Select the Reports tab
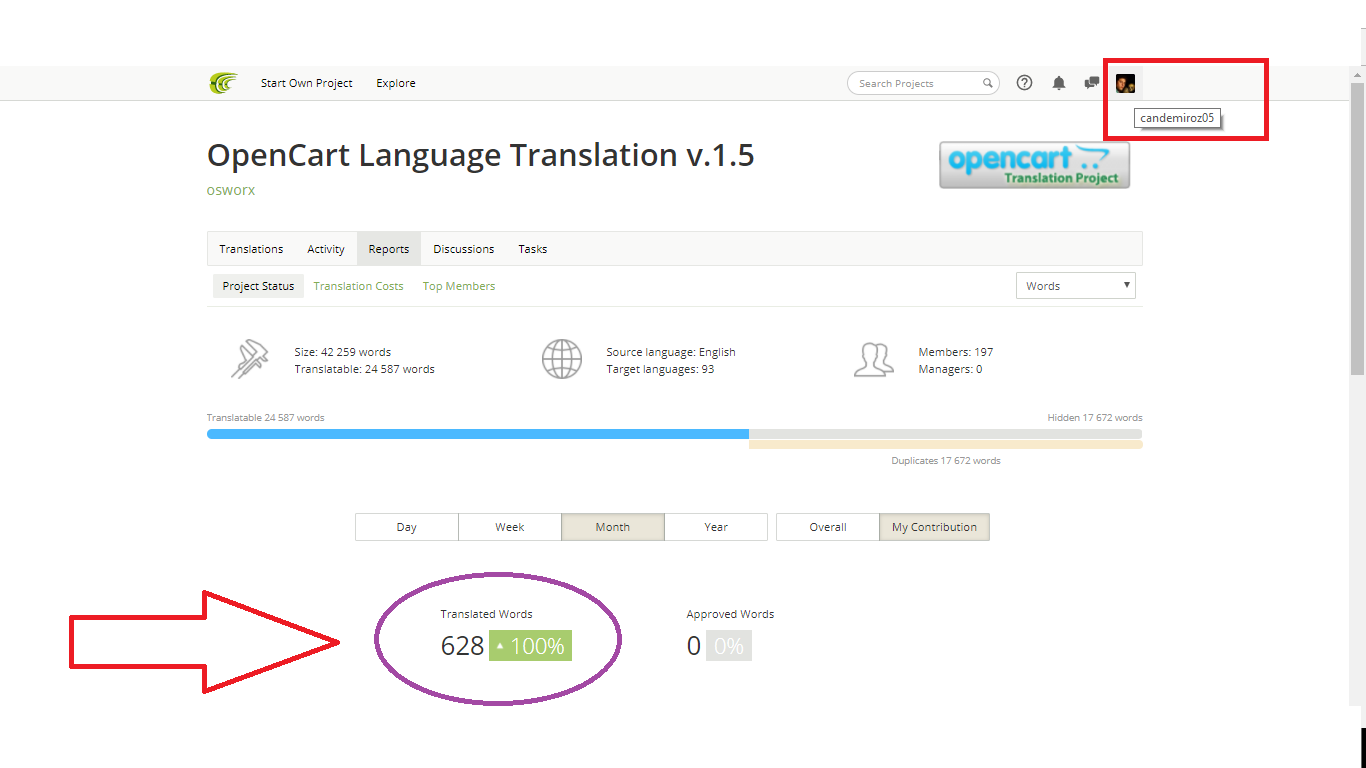This screenshot has width=1366, height=768. click(389, 249)
